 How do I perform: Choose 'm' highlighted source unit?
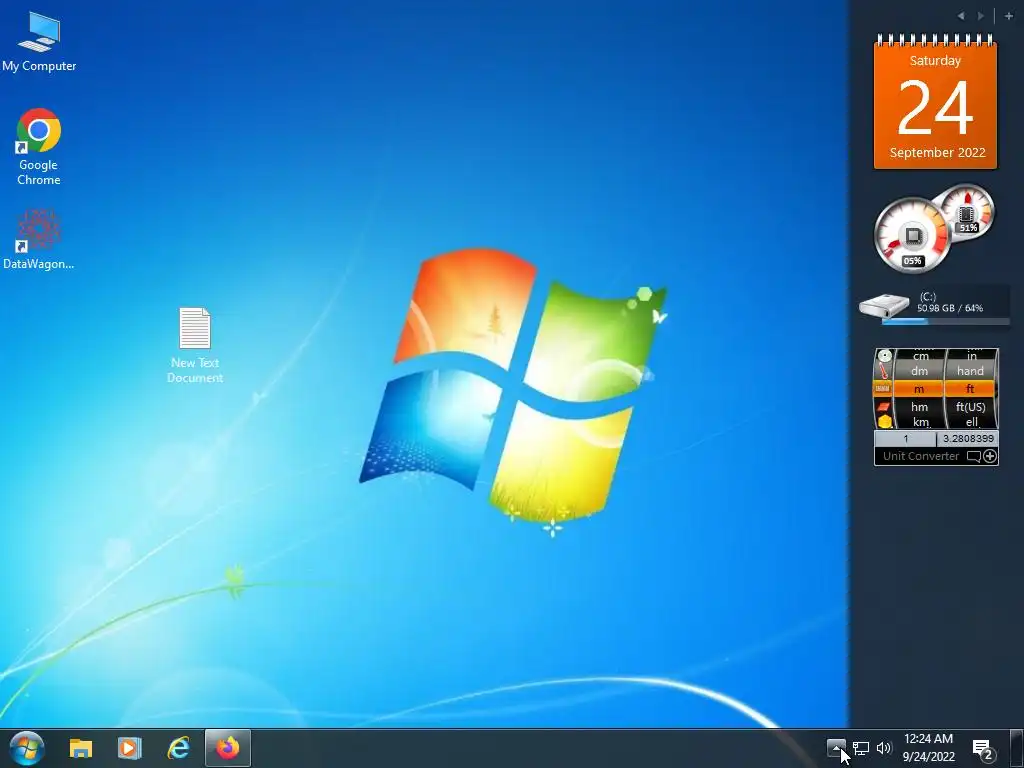920,389
